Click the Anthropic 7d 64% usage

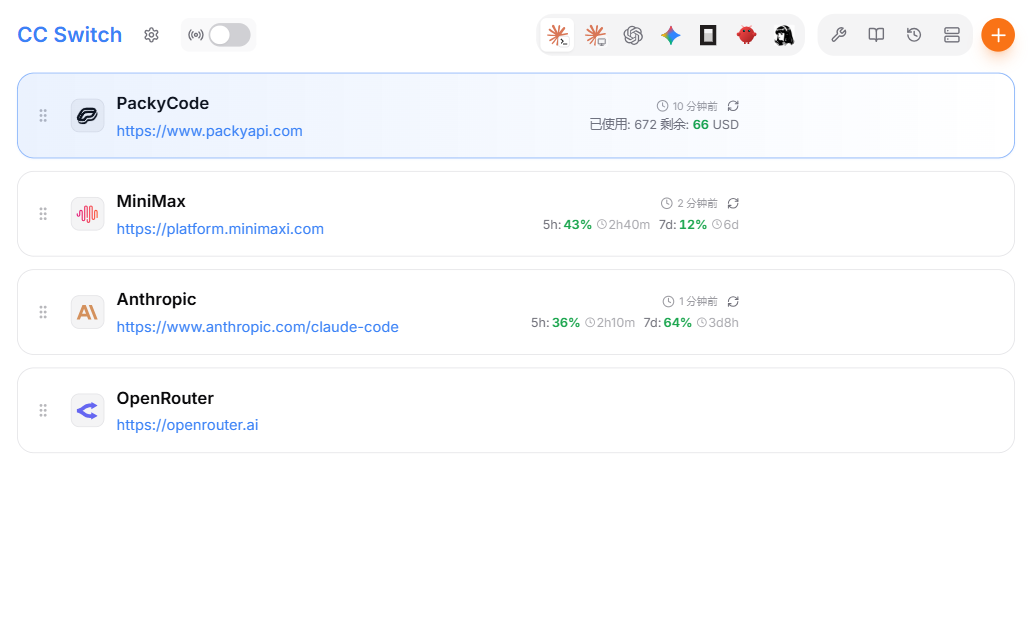click(x=667, y=323)
